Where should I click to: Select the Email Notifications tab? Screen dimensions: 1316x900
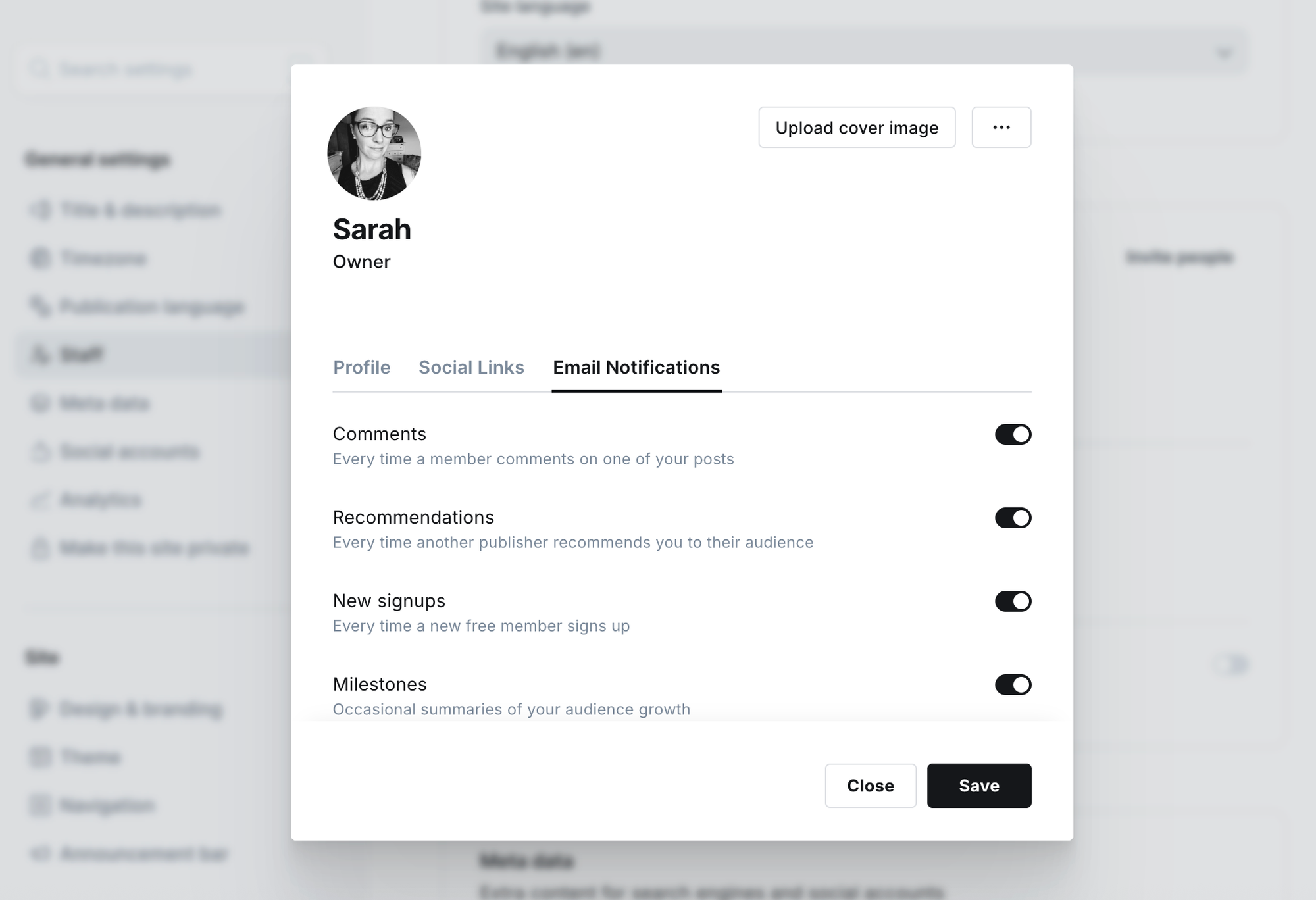(x=636, y=367)
